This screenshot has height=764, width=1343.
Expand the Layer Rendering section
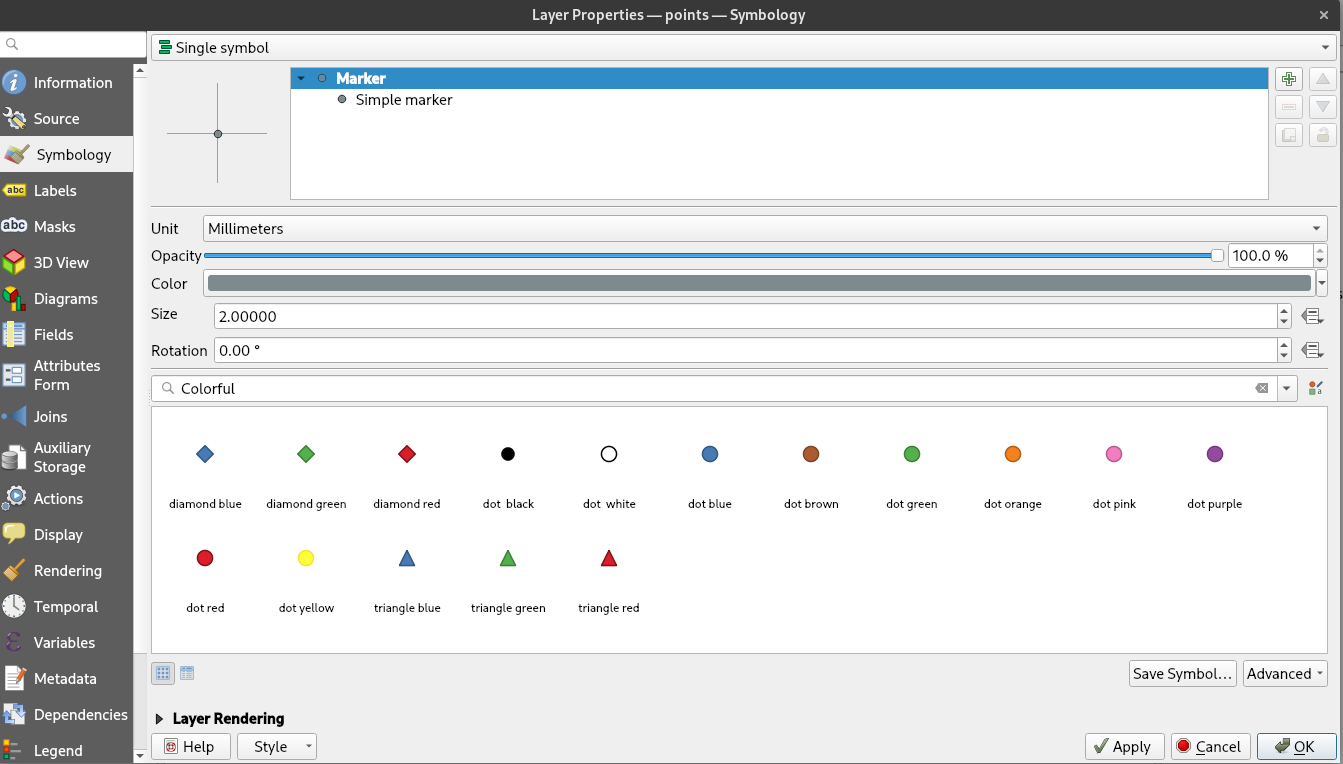[x=160, y=718]
